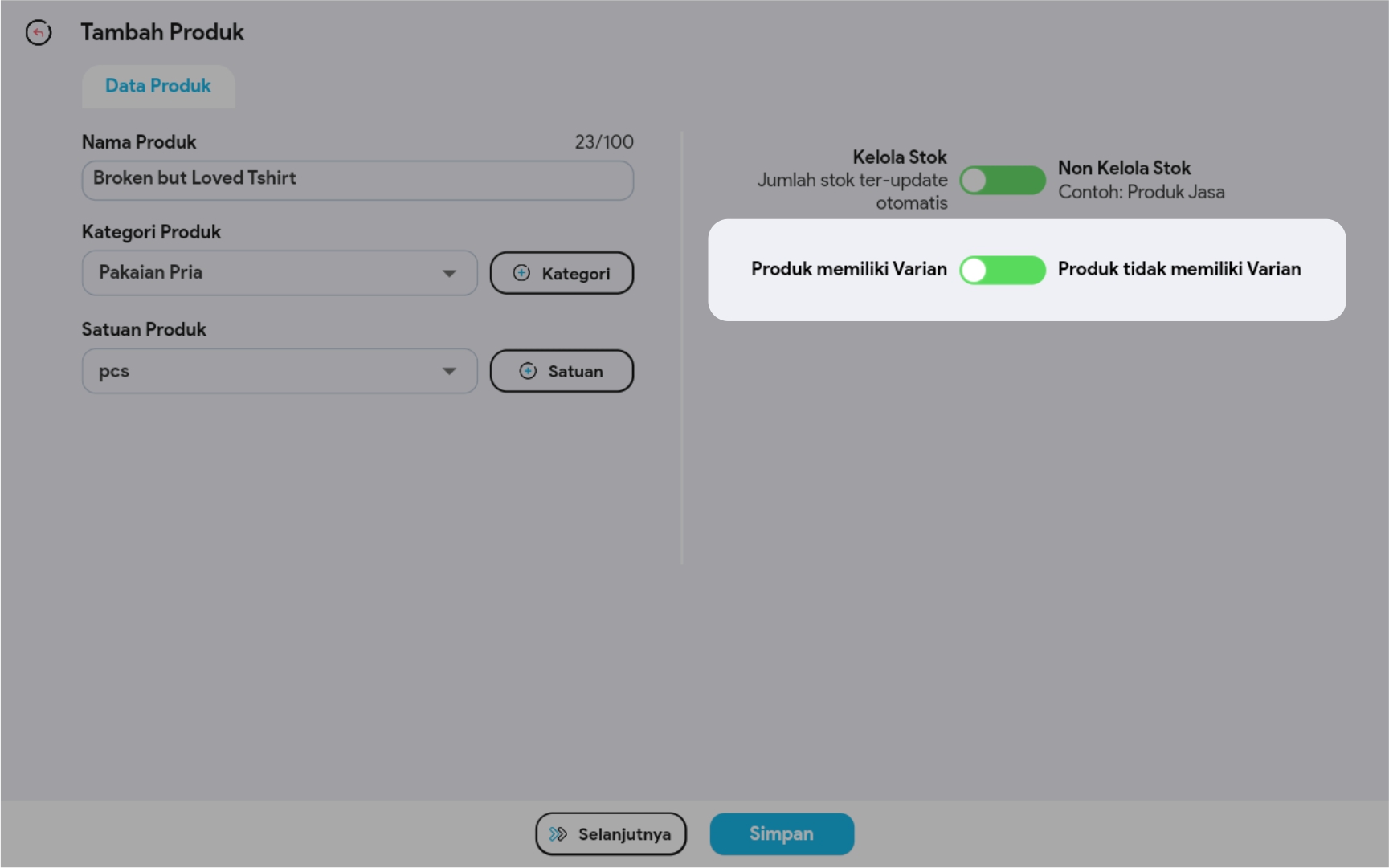
Task: Toggle the Kelola Stok switch
Action: [x=1002, y=181]
